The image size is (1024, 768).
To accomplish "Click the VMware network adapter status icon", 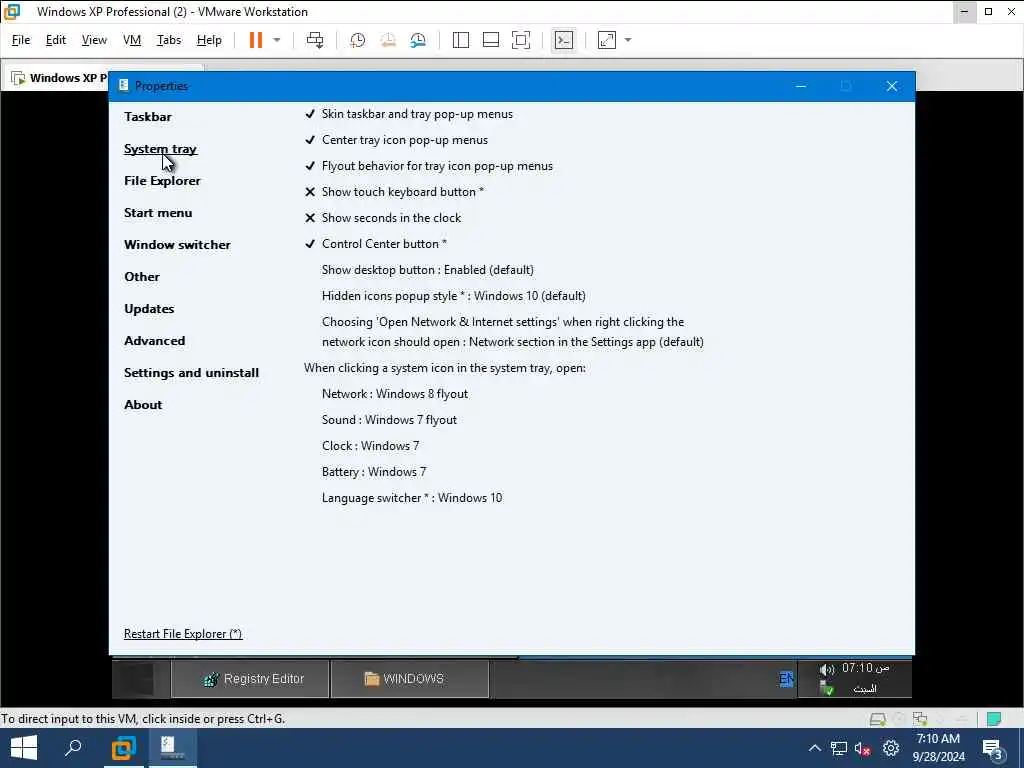I will coord(920,719).
